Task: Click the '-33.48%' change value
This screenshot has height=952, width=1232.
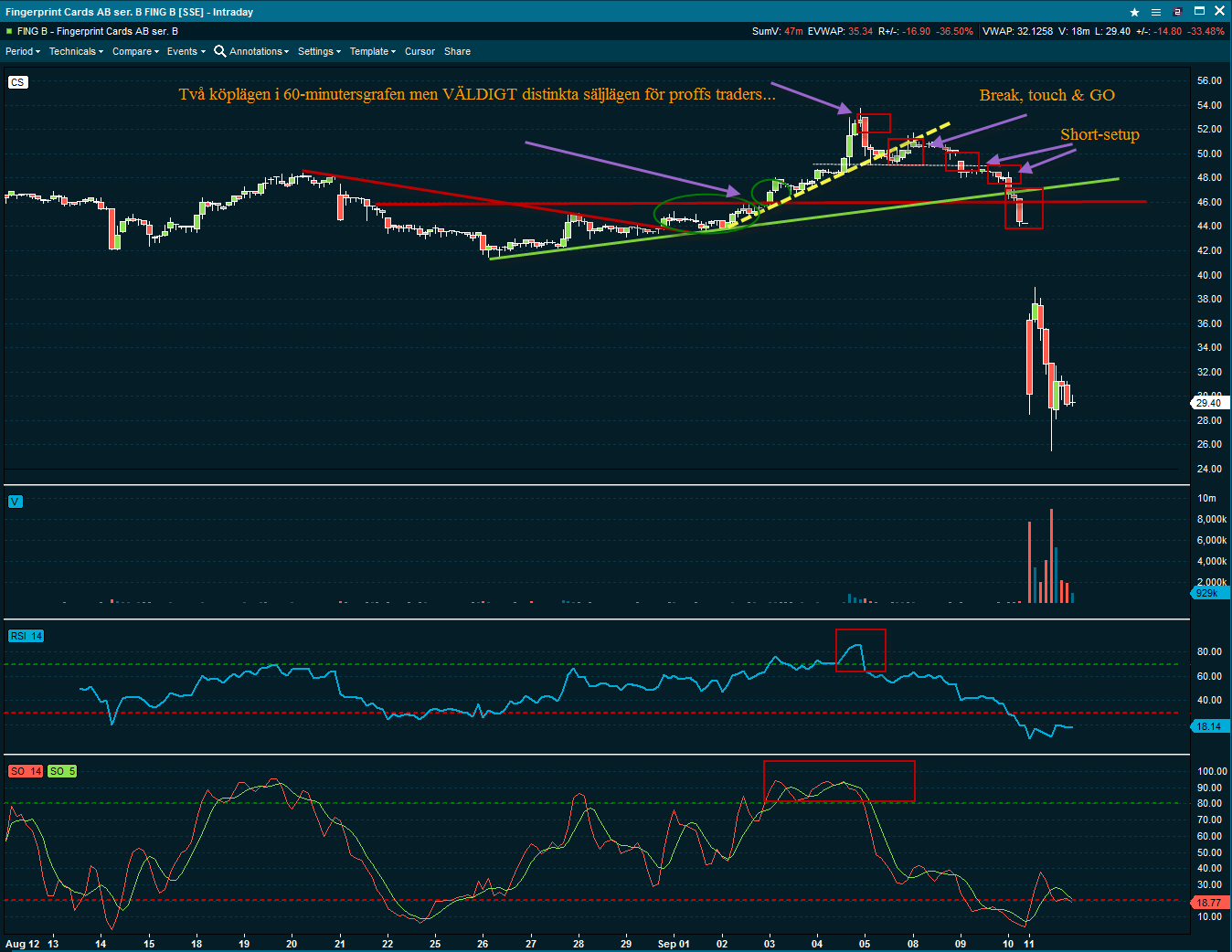Action: coord(1206,31)
